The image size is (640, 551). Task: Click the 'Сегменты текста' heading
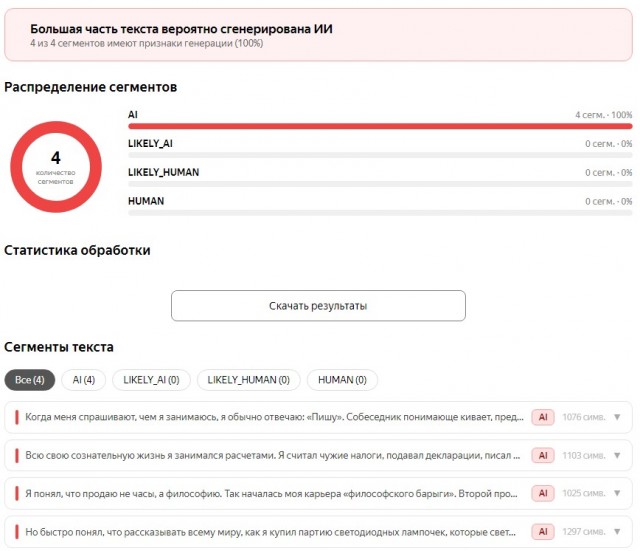59,347
